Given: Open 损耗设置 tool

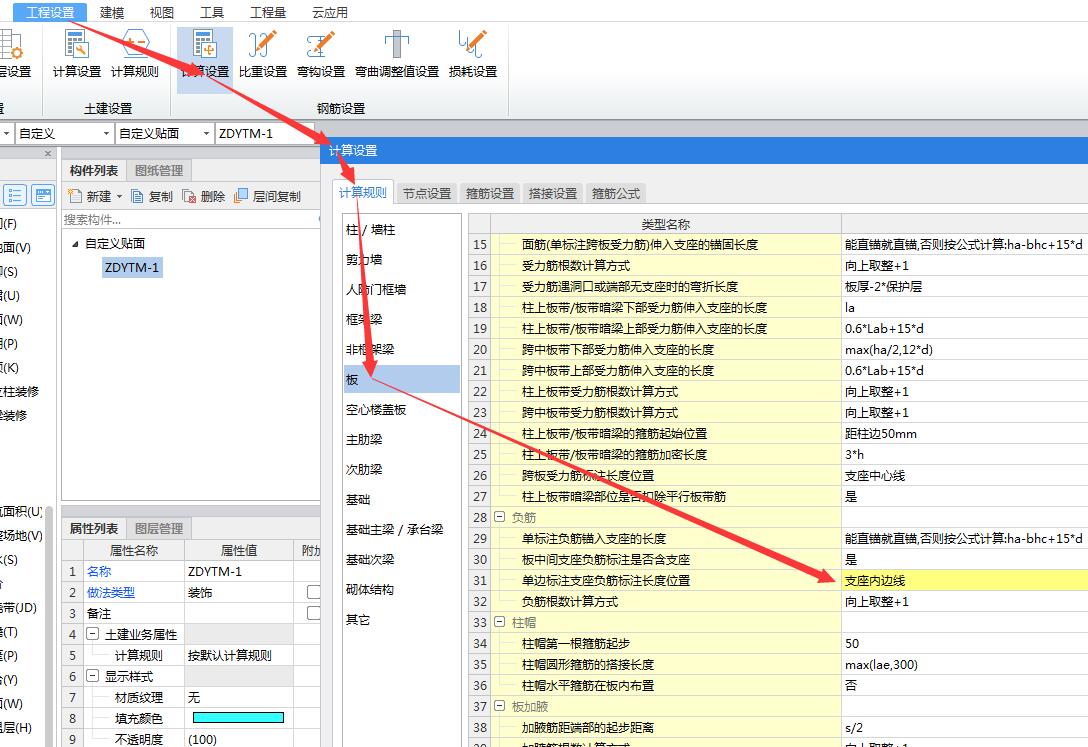Looking at the screenshot, I should point(473,53).
